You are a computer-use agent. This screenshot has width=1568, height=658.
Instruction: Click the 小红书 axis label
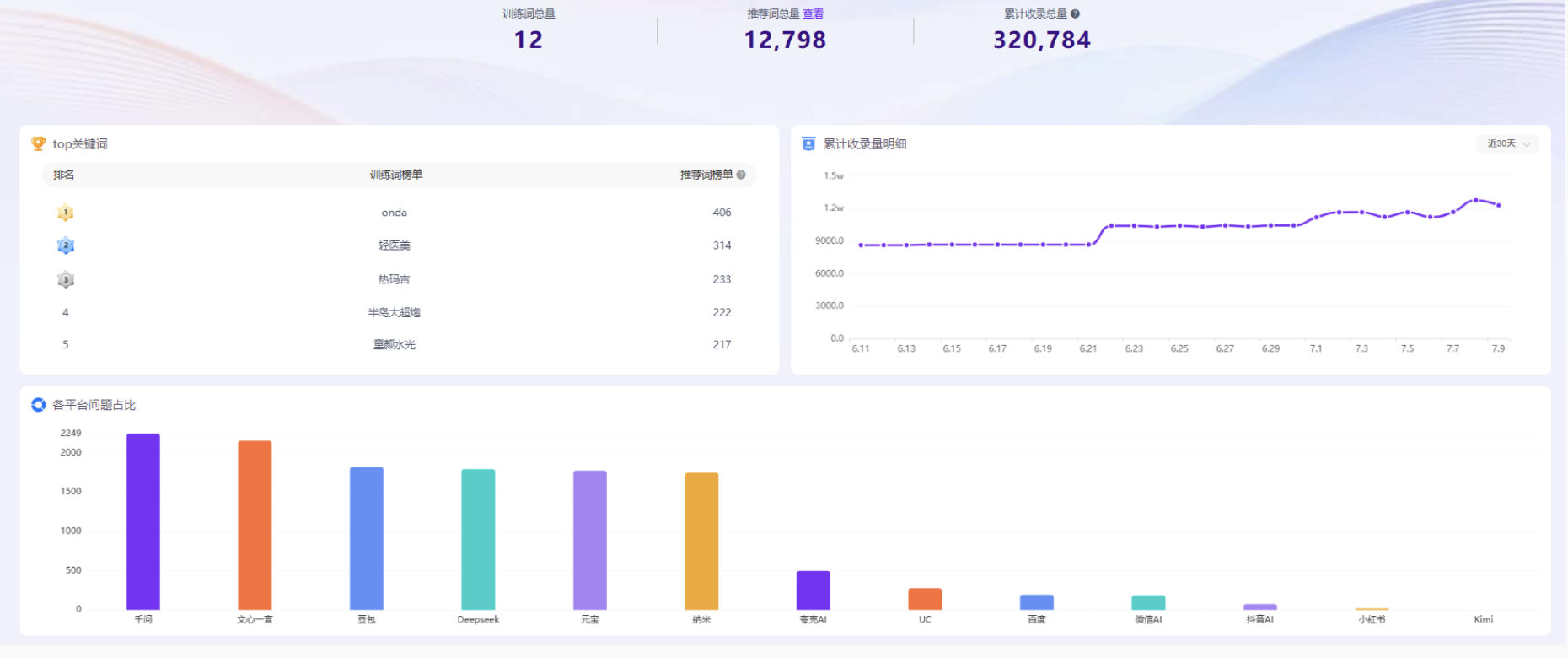(1372, 619)
